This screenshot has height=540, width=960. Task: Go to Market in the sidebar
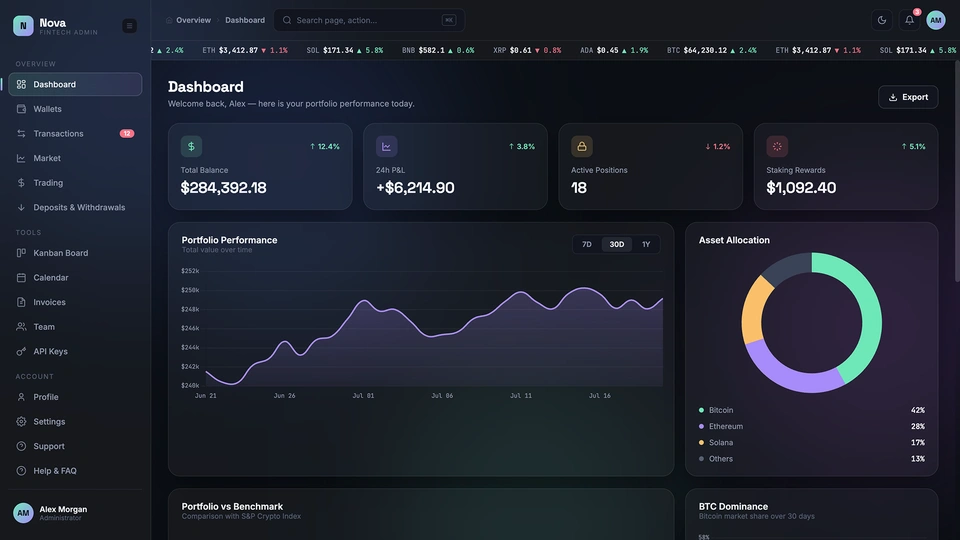coord(75,158)
